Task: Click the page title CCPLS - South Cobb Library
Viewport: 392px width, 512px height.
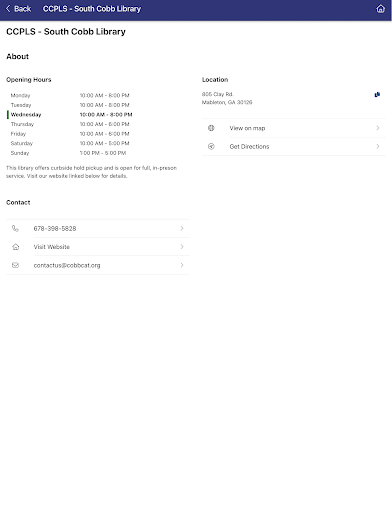Action: 66,32
